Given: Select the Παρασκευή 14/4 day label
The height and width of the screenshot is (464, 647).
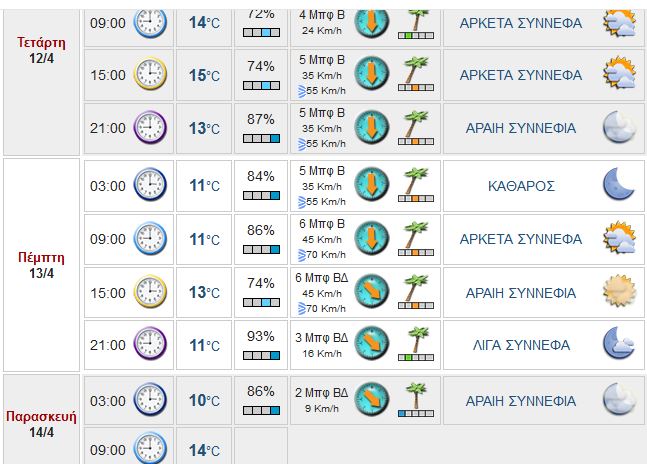Looking at the screenshot, I should click(41, 424).
